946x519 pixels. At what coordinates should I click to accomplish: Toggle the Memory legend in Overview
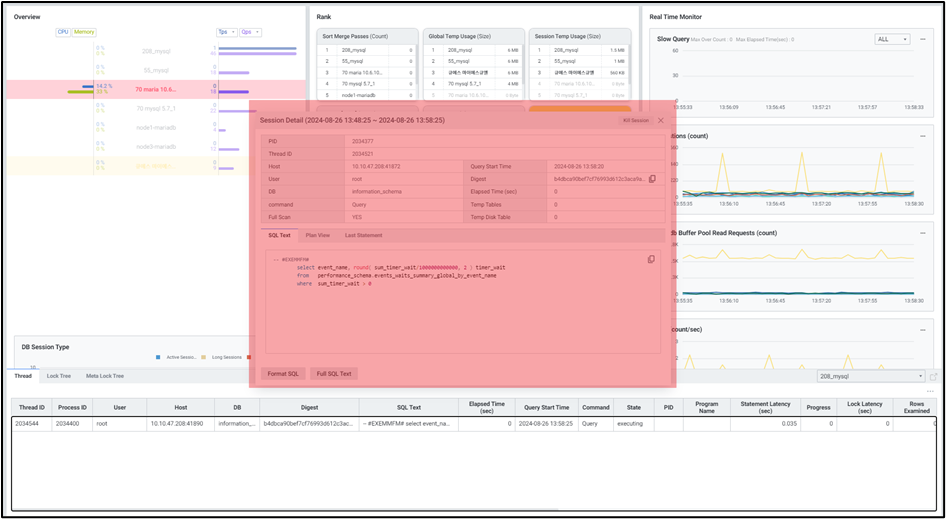(x=84, y=32)
